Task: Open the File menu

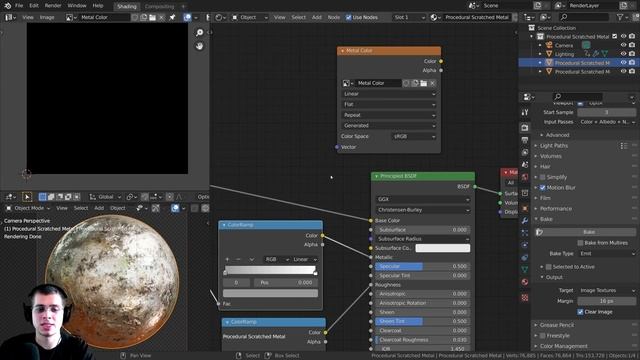Action: coord(19,6)
